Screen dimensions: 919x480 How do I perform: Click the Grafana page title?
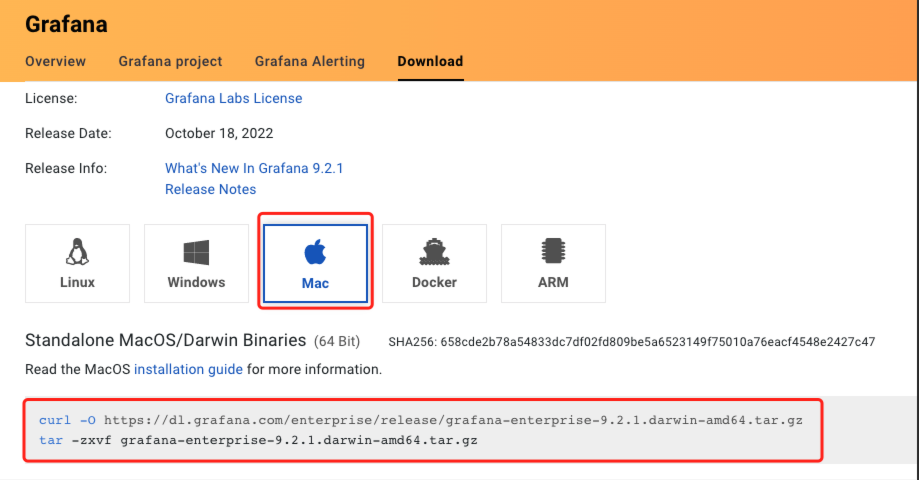tap(66, 24)
